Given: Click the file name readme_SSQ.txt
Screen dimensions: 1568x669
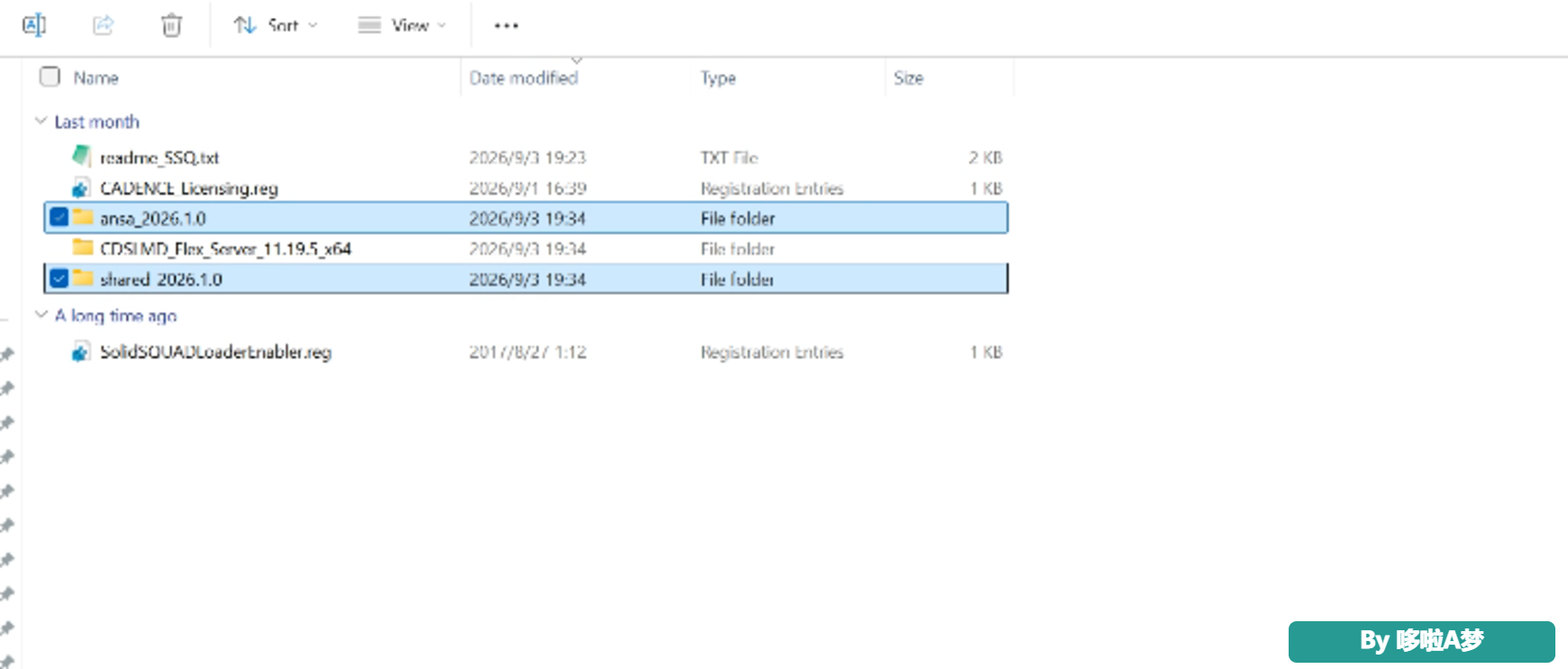Looking at the screenshot, I should [160, 158].
